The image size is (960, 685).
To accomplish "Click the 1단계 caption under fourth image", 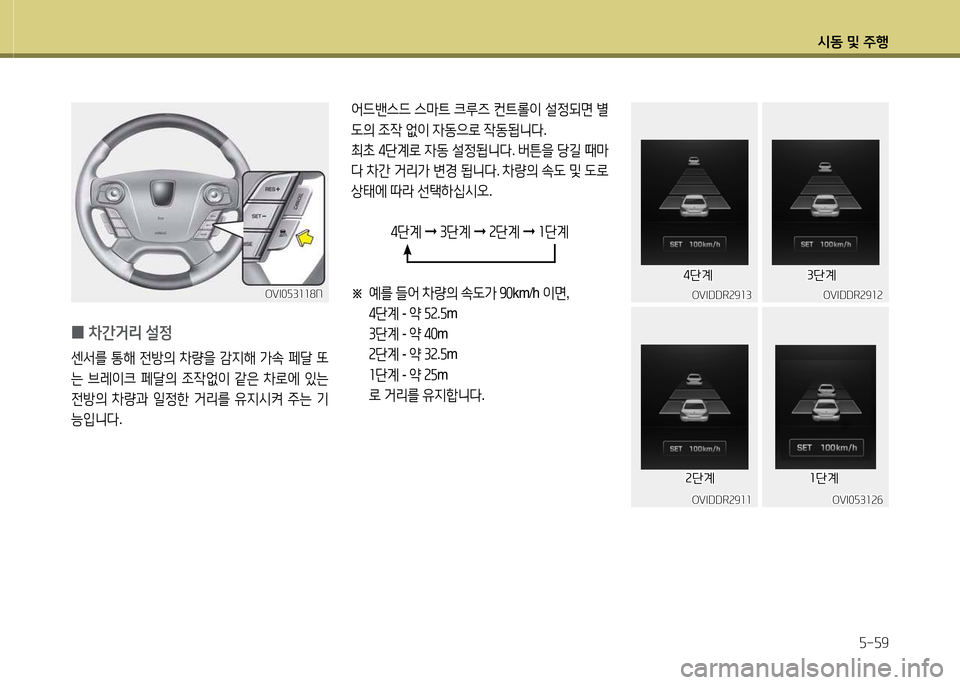I will pyautogui.click(x=824, y=478).
